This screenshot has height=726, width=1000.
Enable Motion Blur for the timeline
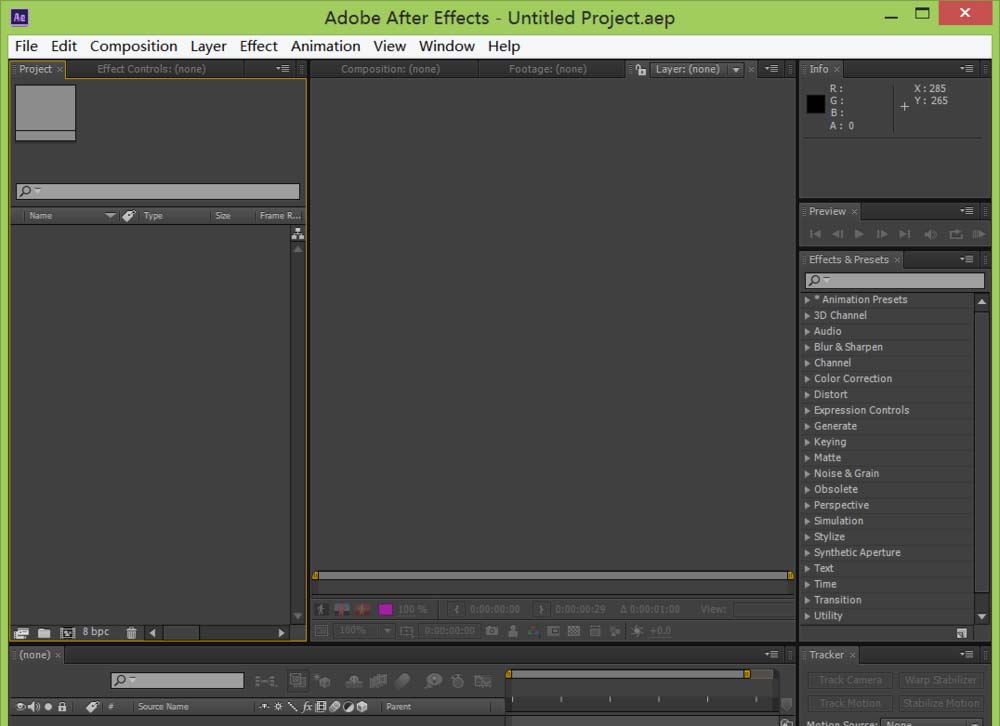click(x=402, y=681)
